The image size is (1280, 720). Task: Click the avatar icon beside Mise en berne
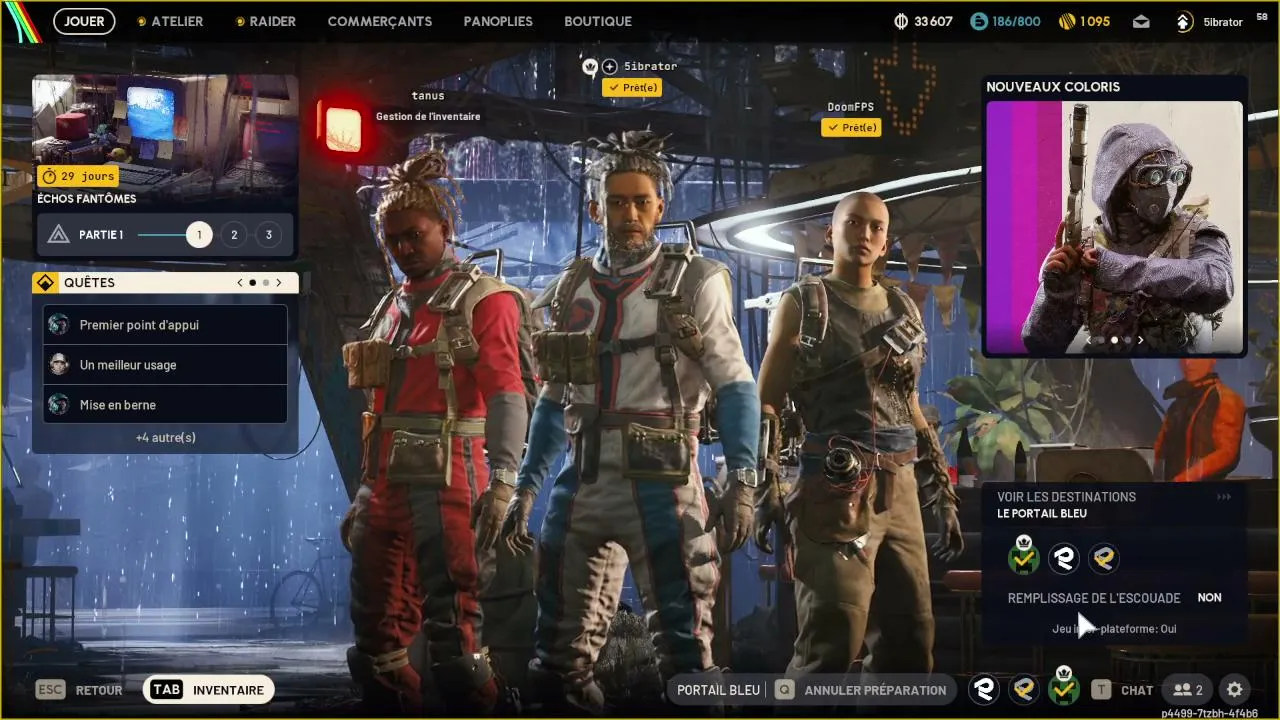tap(59, 405)
